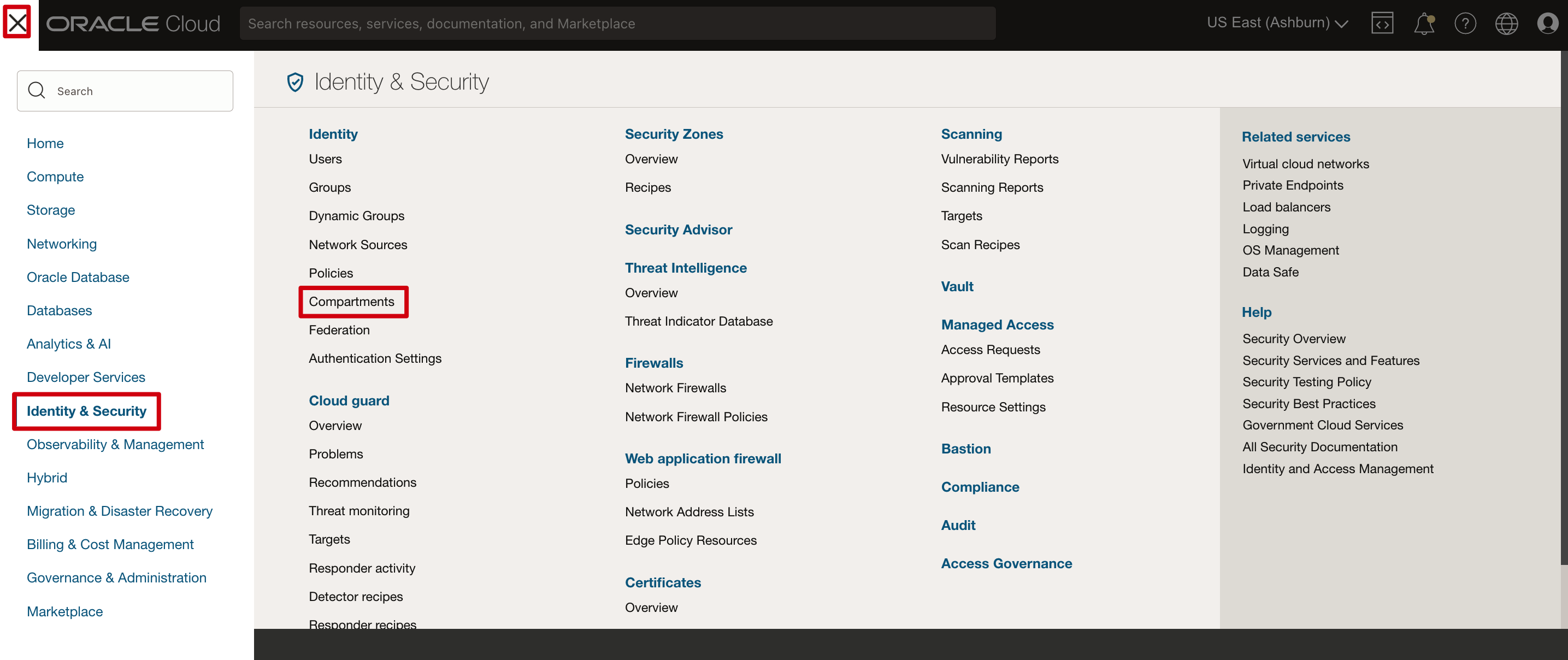This screenshot has height=660, width=1568.
Task: Open the notifications bell icon
Action: (1423, 23)
